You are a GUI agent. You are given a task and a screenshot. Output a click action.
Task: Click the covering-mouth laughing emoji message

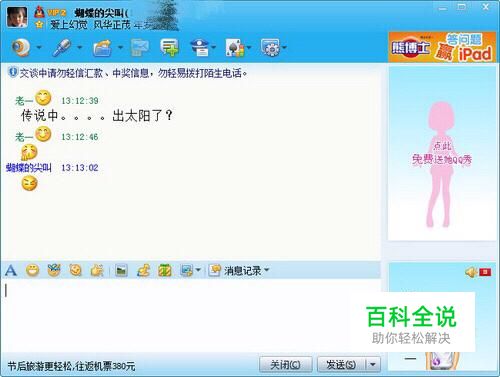29,153
